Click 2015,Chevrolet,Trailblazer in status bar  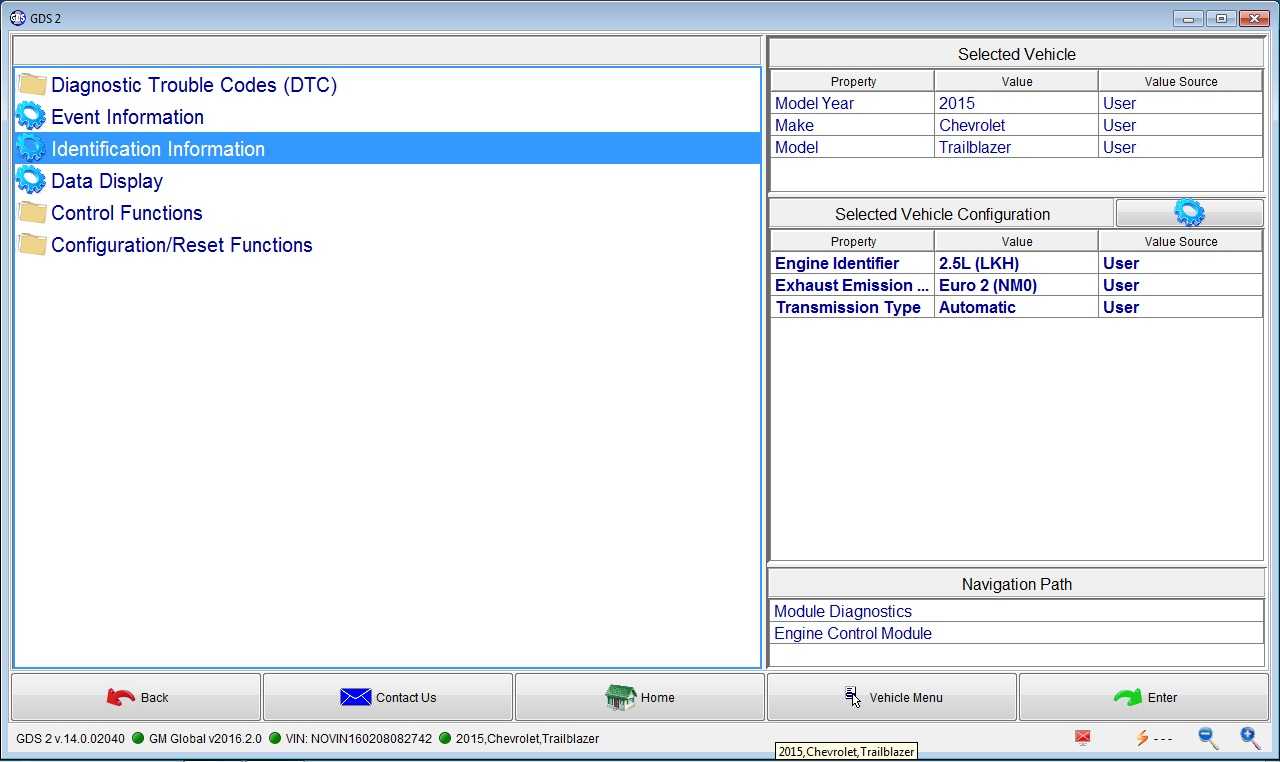pyautogui.click(x=527, y=739)
